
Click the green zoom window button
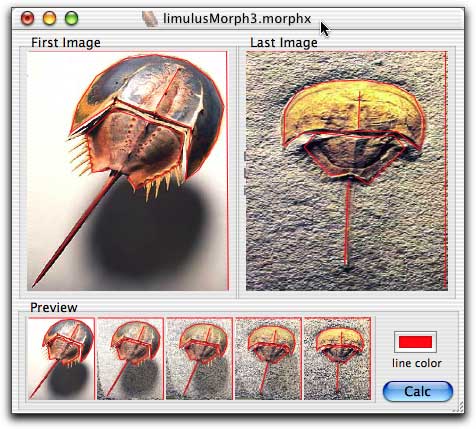71,18
